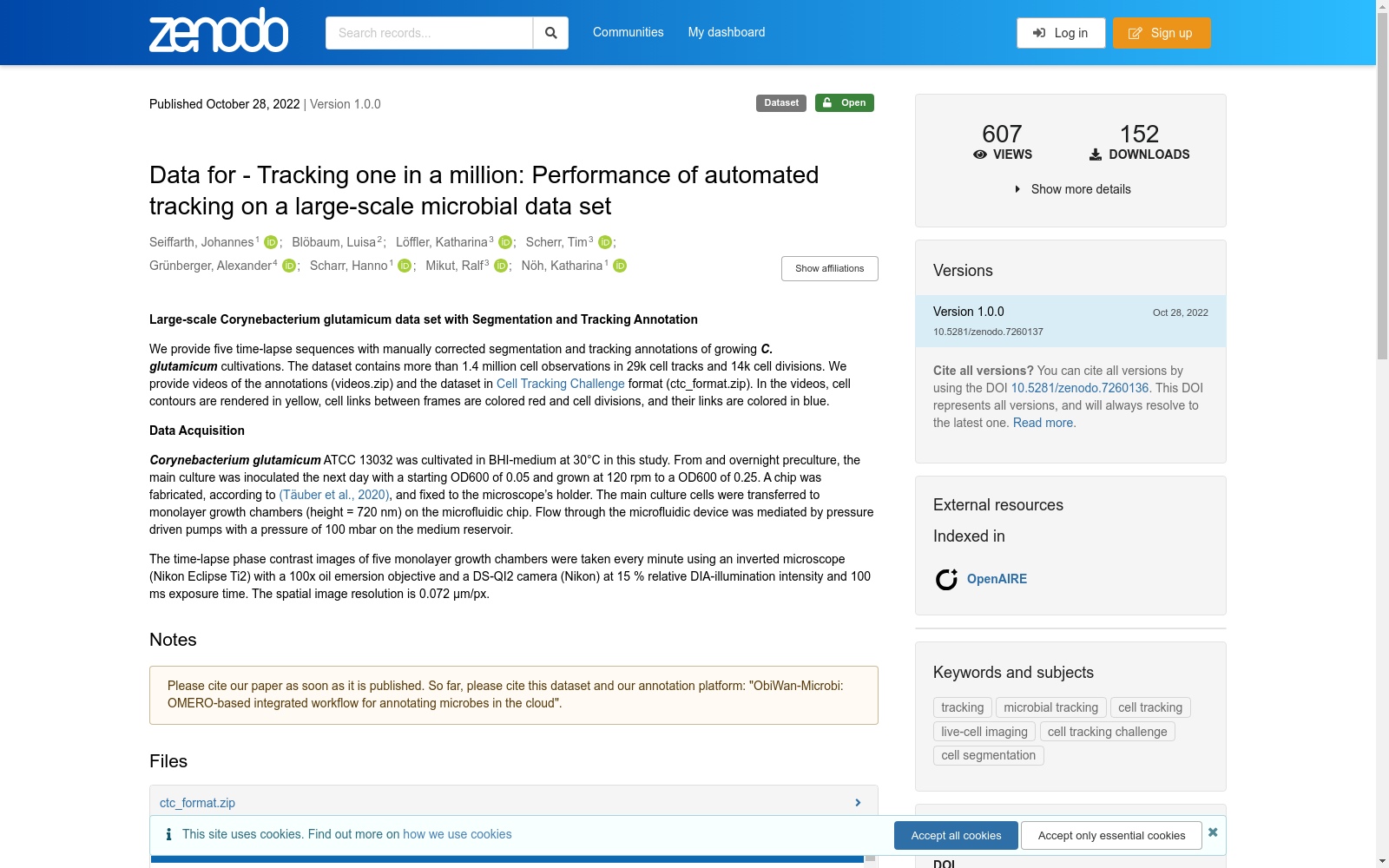Open ctc_format.zip file link
Viewport: 1389px width, 868px height.
[197, 803]
